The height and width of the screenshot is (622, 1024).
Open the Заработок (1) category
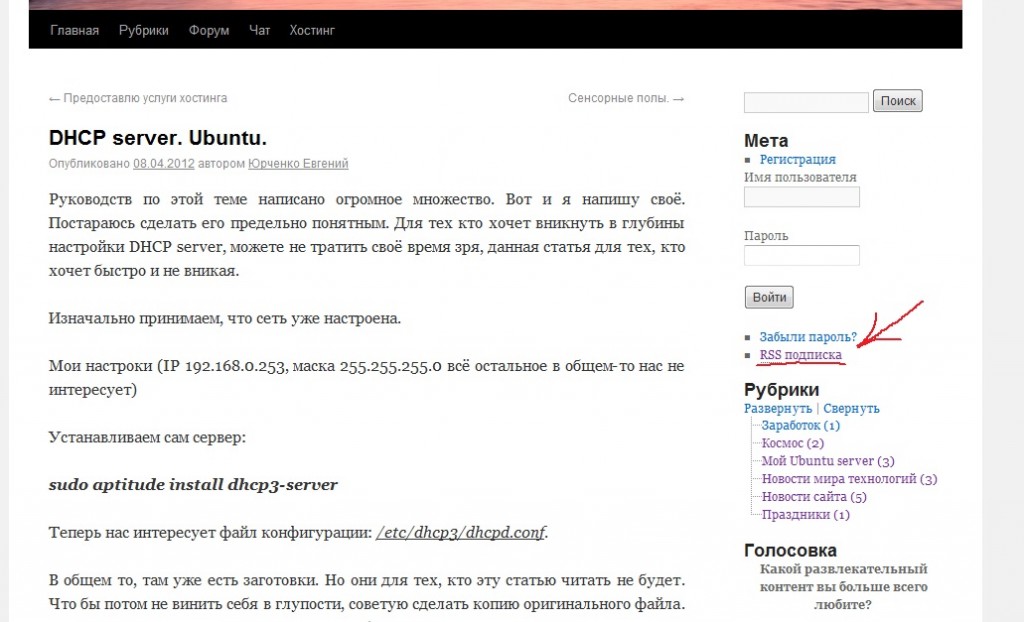801,425
